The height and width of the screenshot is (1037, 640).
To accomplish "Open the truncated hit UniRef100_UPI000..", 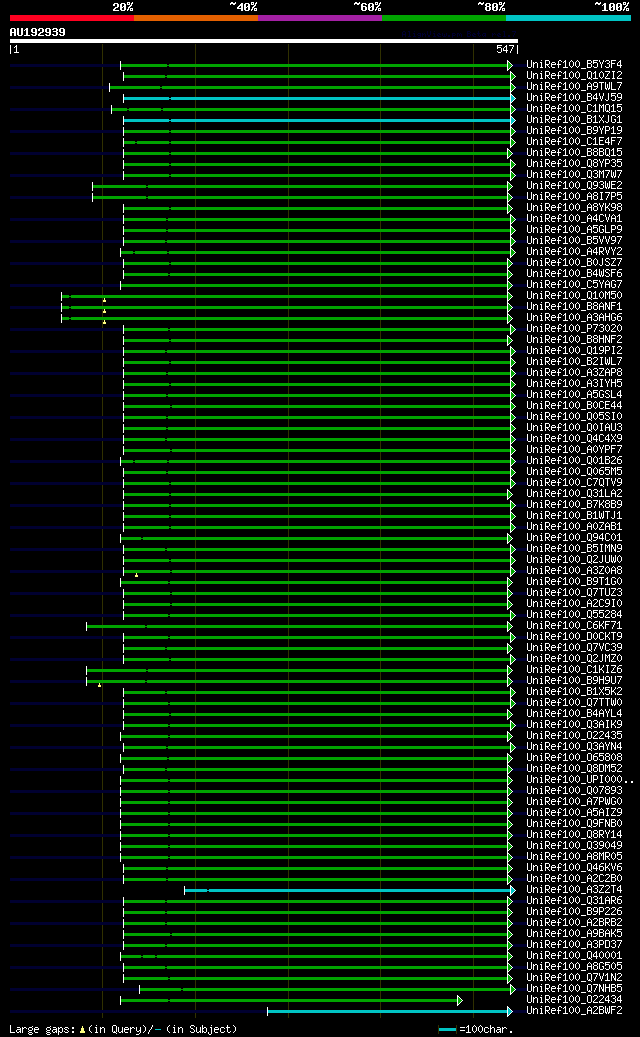I will pos(580,779).
